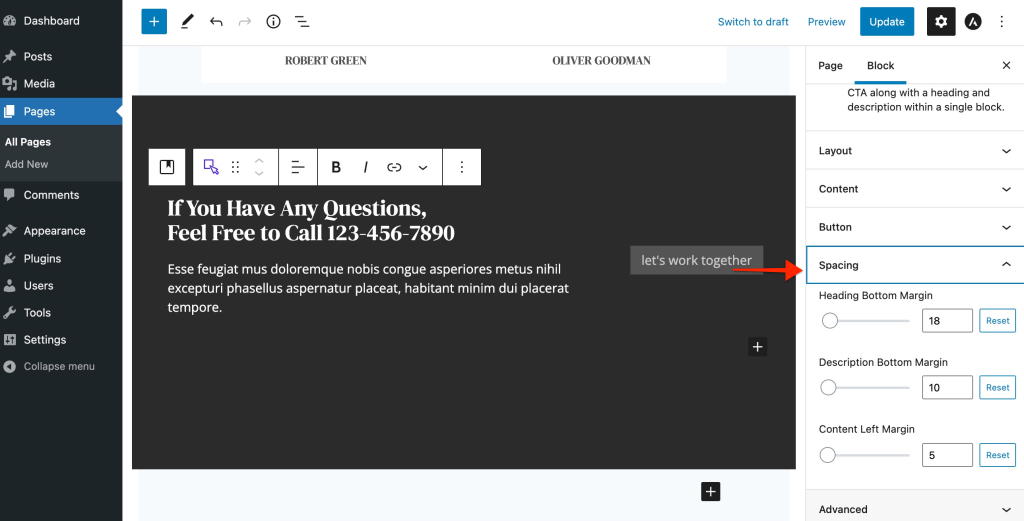Toggle the settings gear sidebar button
Screen dimensions: 1024x521
[940, 21]
